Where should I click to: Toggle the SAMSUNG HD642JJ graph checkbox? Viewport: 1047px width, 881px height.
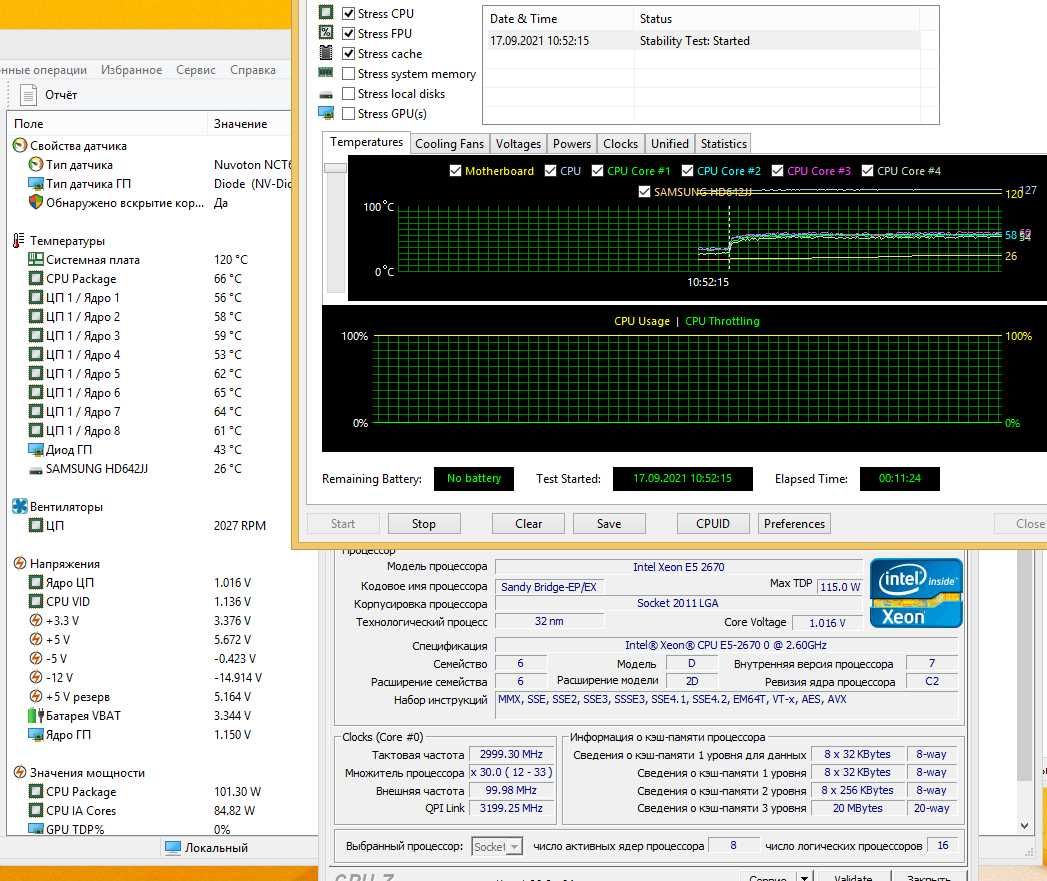(x=644, y=191)
